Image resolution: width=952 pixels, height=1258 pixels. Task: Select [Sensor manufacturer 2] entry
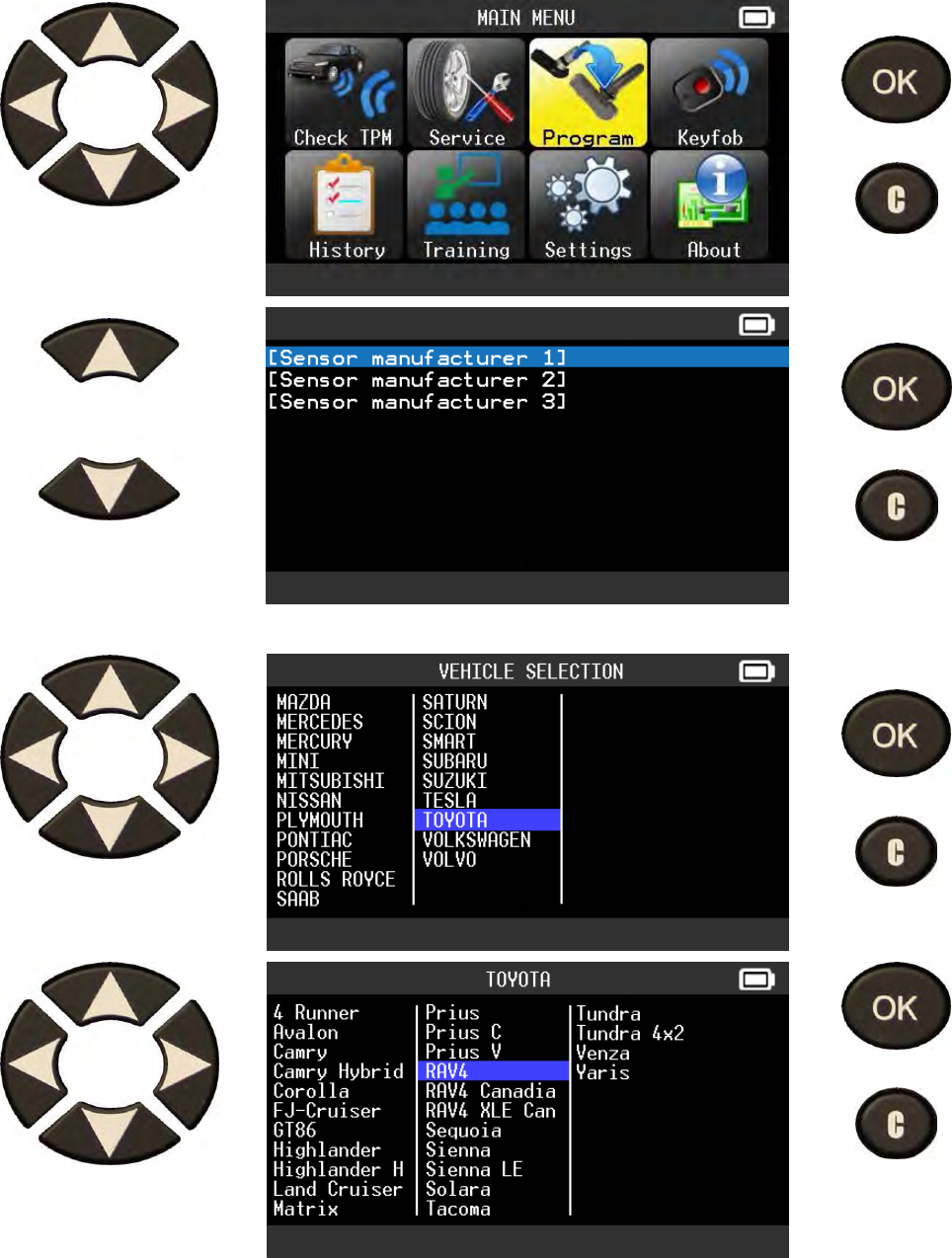coord(417,380)
